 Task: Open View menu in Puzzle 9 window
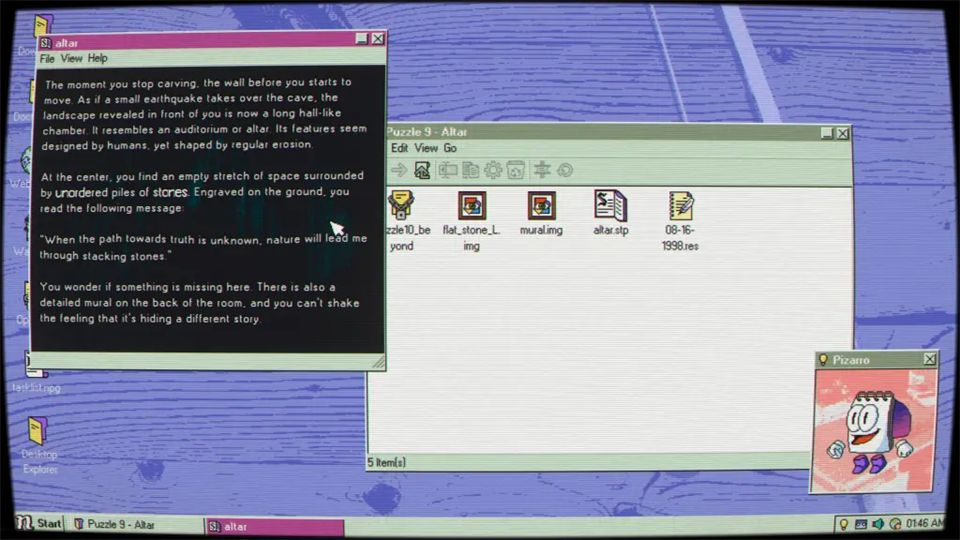click(x=426, y=148)
